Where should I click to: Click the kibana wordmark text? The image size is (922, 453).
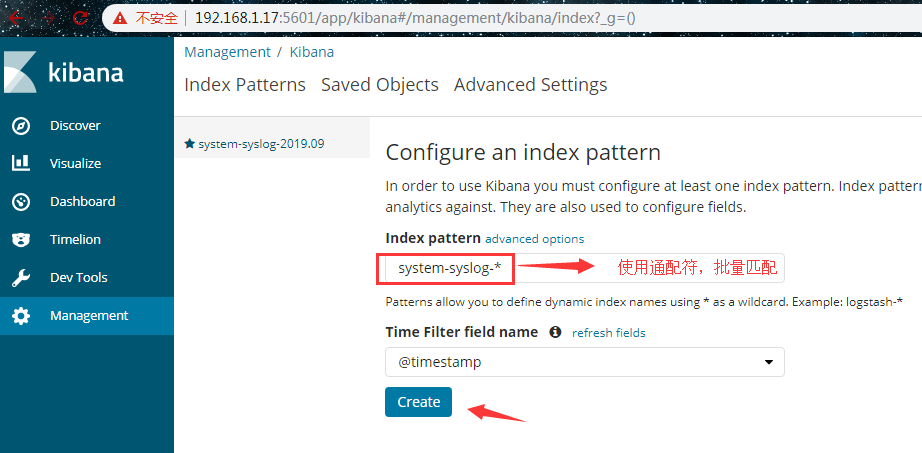click(86, 73)
